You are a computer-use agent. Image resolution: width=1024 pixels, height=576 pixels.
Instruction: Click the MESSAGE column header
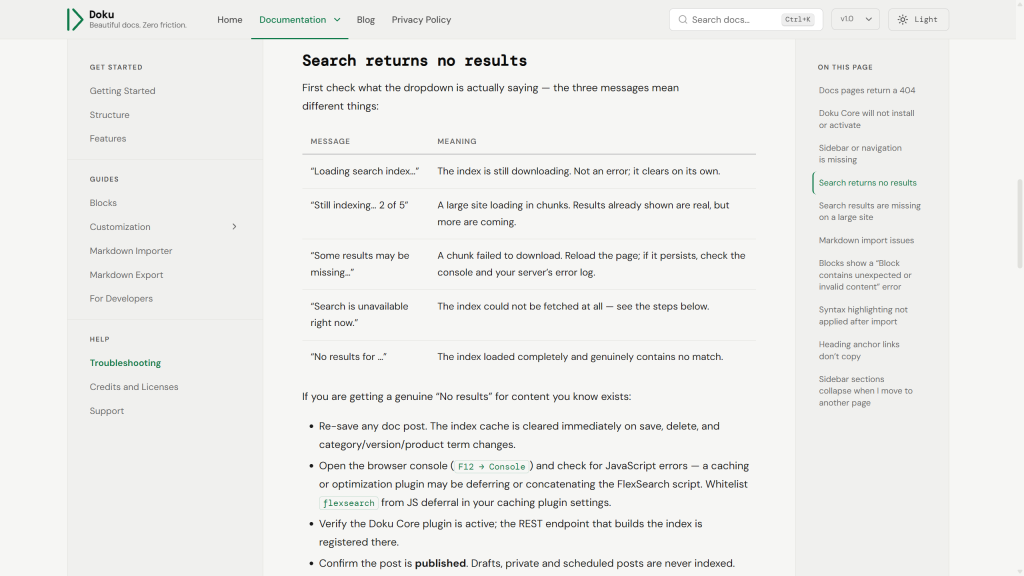coord(330,141)
